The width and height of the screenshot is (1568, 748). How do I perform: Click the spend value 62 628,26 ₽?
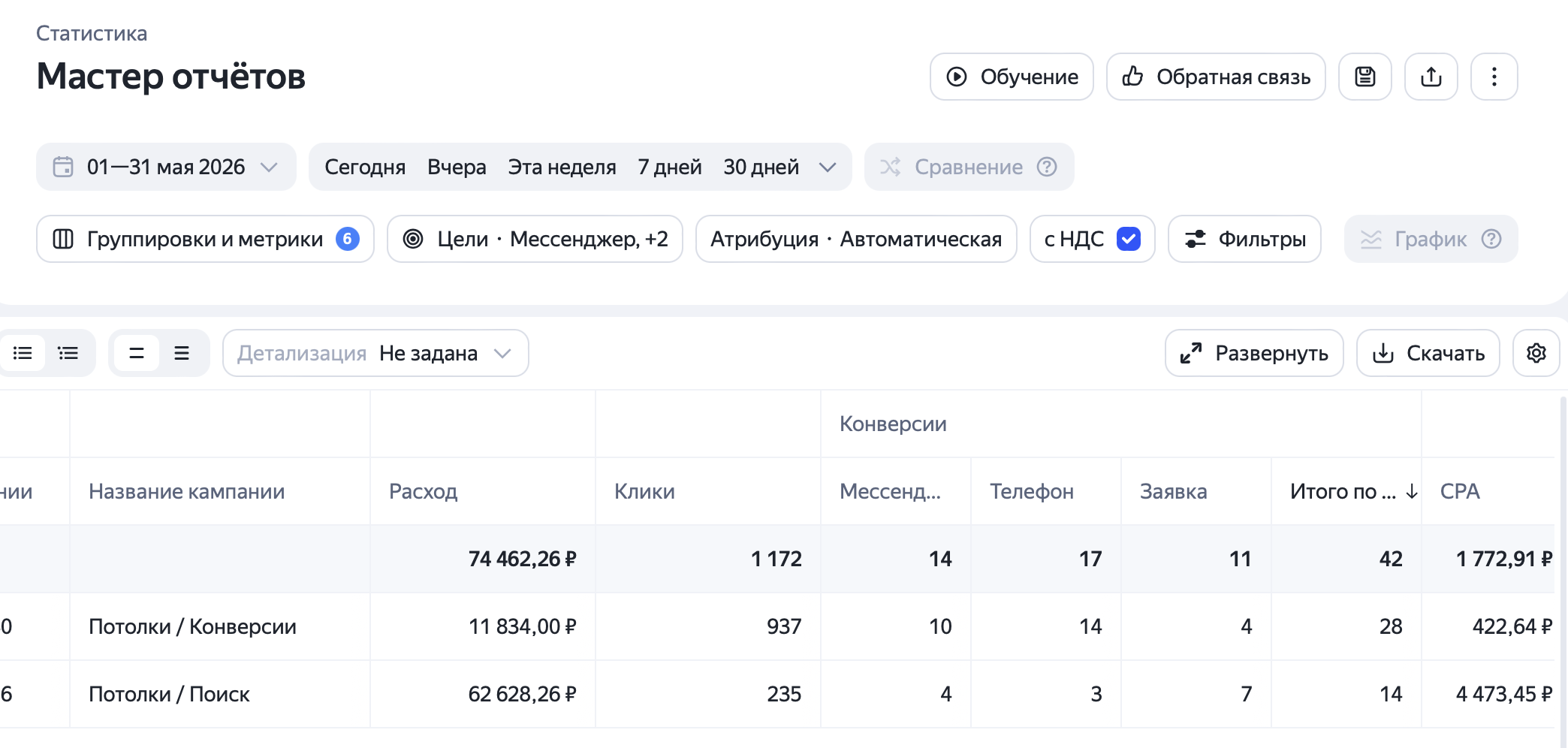coord(522,694)
